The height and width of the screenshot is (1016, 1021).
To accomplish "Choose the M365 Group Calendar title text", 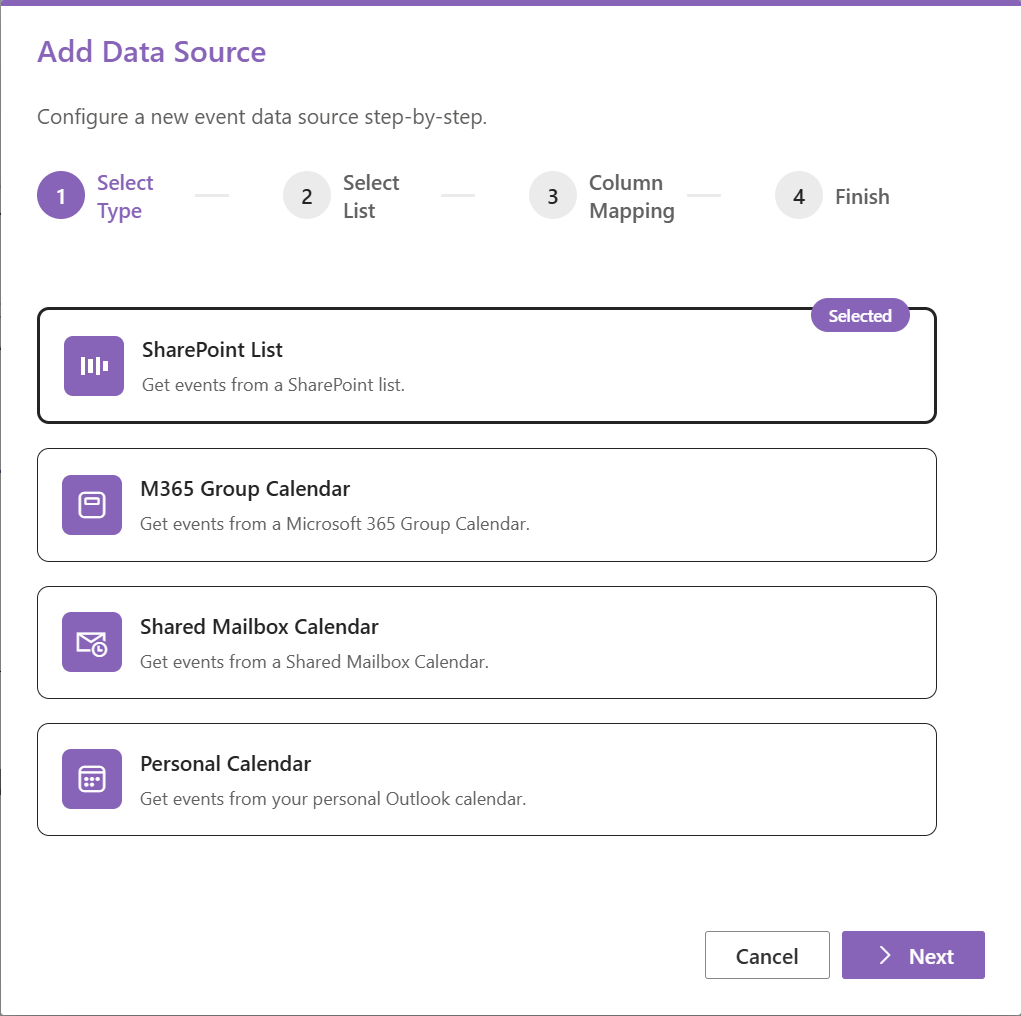I will coord(245,489).
